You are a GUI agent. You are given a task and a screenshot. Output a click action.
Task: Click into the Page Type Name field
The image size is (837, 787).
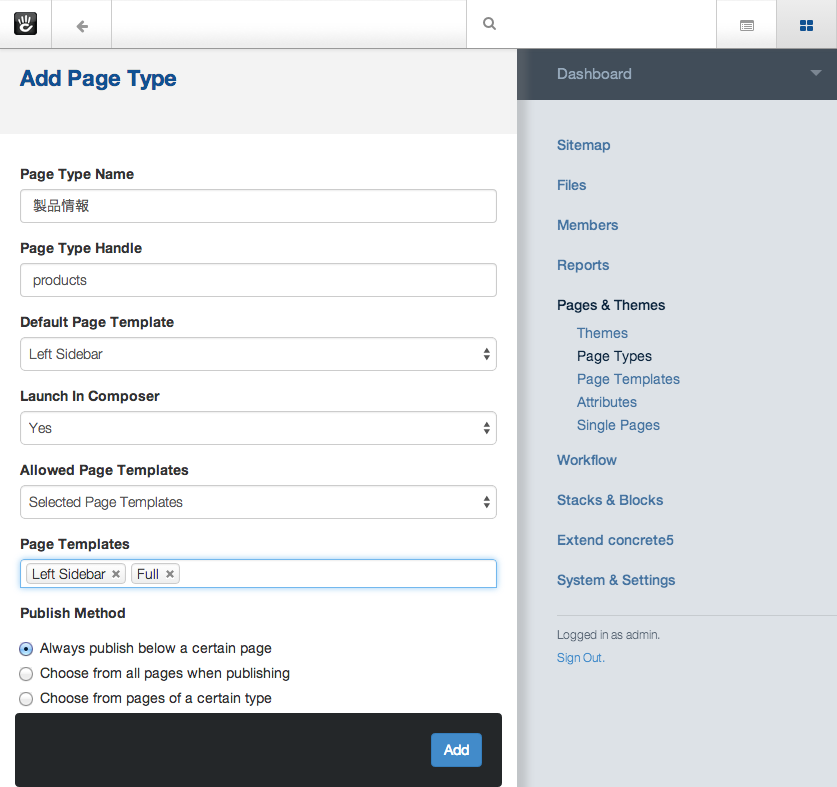(x=258, y=206)
